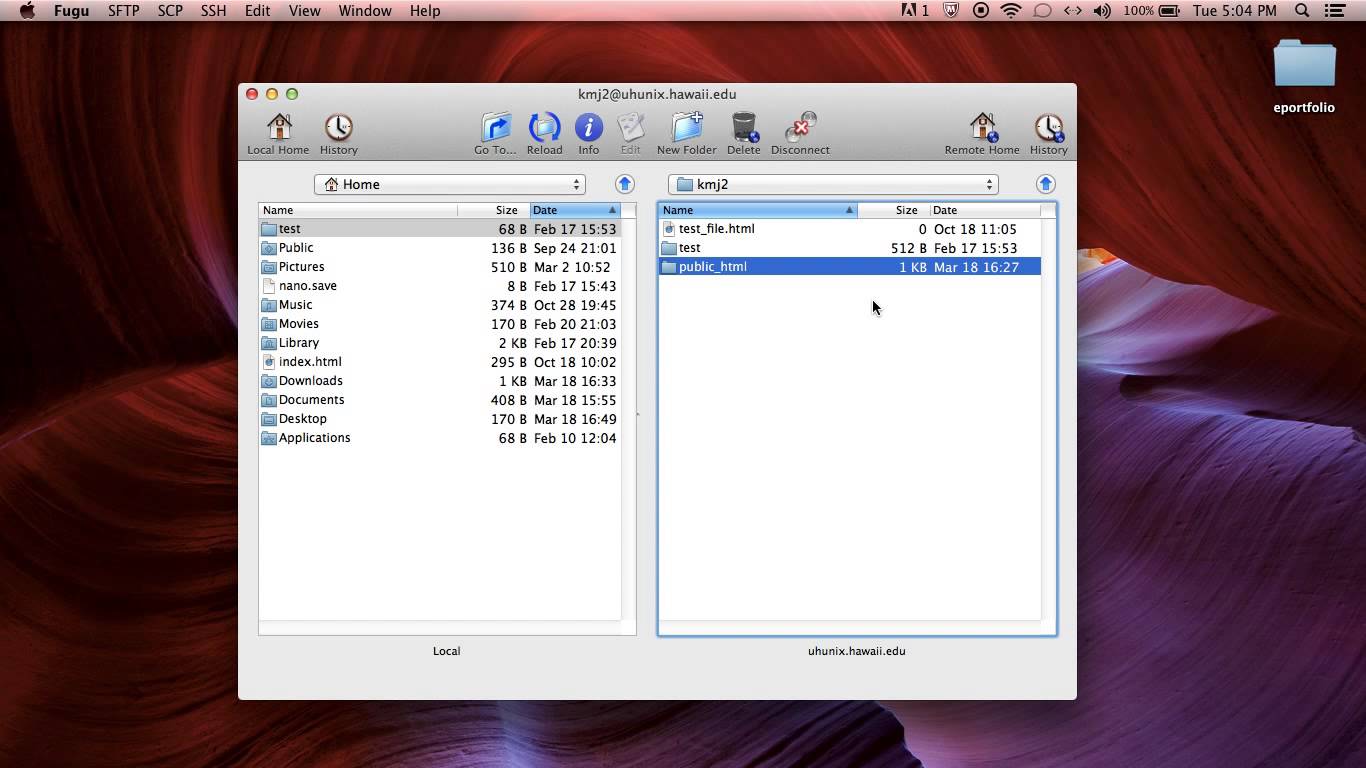This screenshot has height=768, width=1366.
Task: Click the Wi-Fi status icon
Action: click(x=1011, y=11)
